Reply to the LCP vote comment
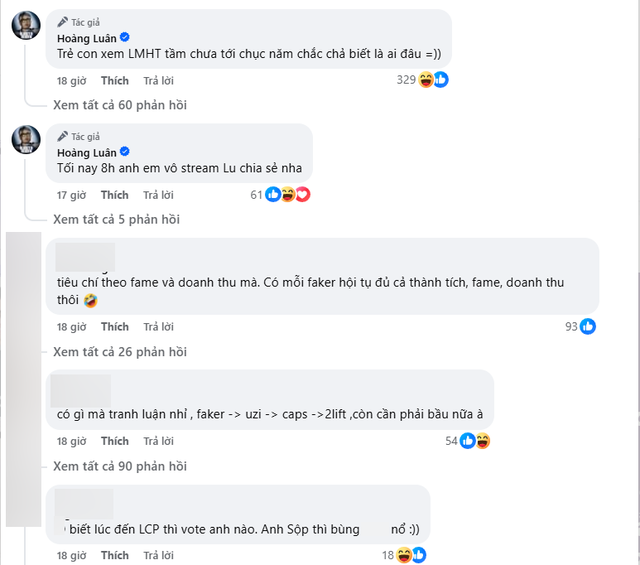 [x=158, y=555]
